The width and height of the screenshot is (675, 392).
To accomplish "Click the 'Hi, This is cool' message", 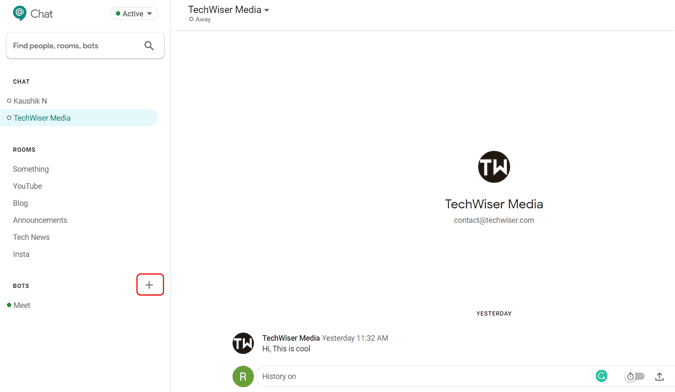I will tap(286, 349).
